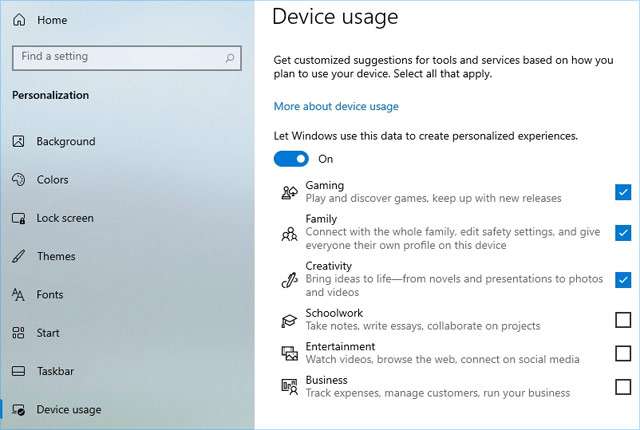This screenshot has height=430, width=640.
Task: Uncheck the Creativity checkbox
Action: coord(623,279)
